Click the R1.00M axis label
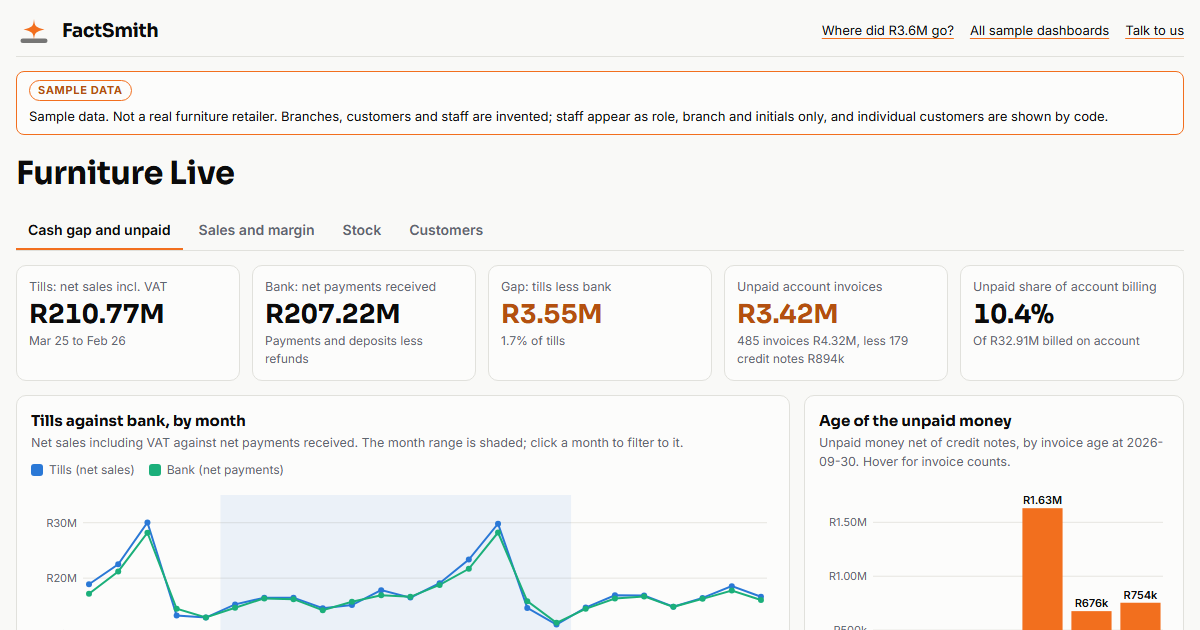The image size is (1200, 630). coord(847,576)
